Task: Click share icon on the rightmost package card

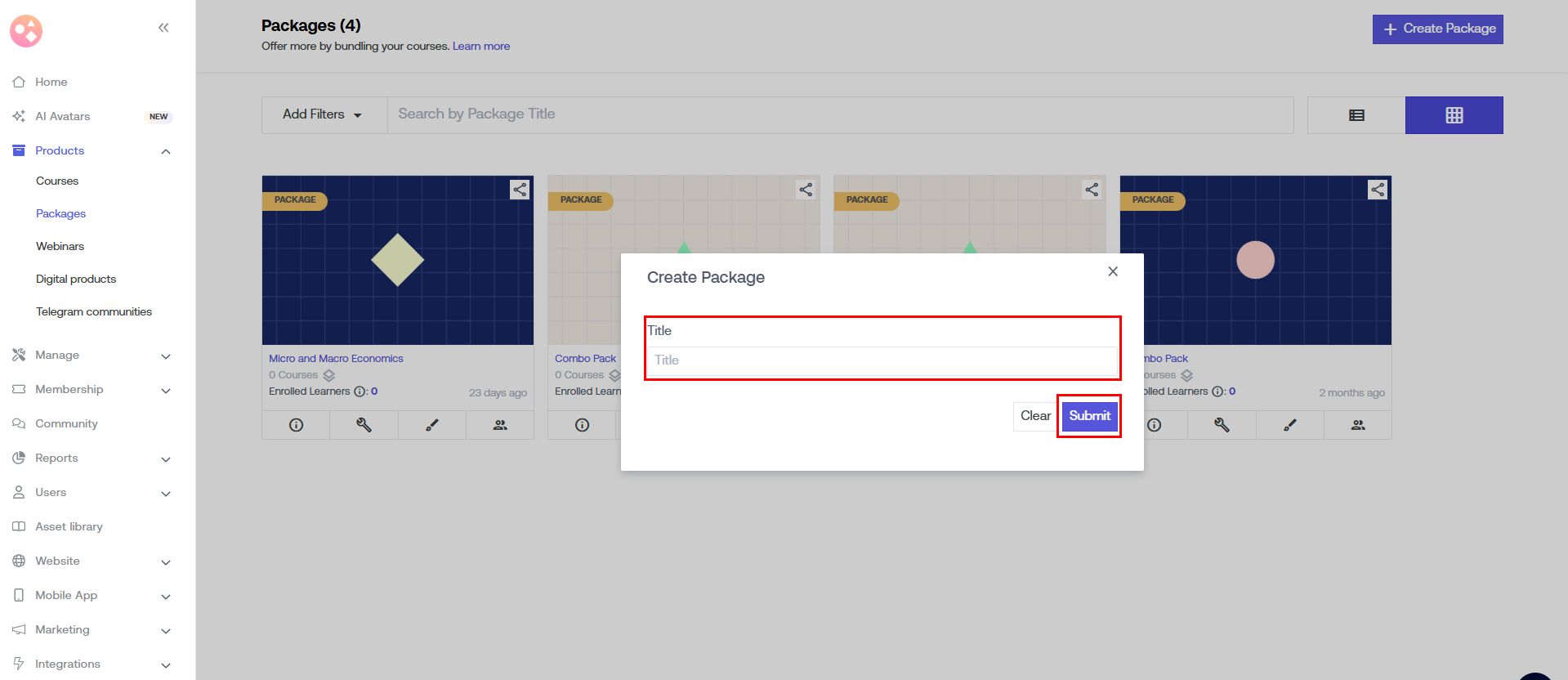Action: [x=1378, y=190]
